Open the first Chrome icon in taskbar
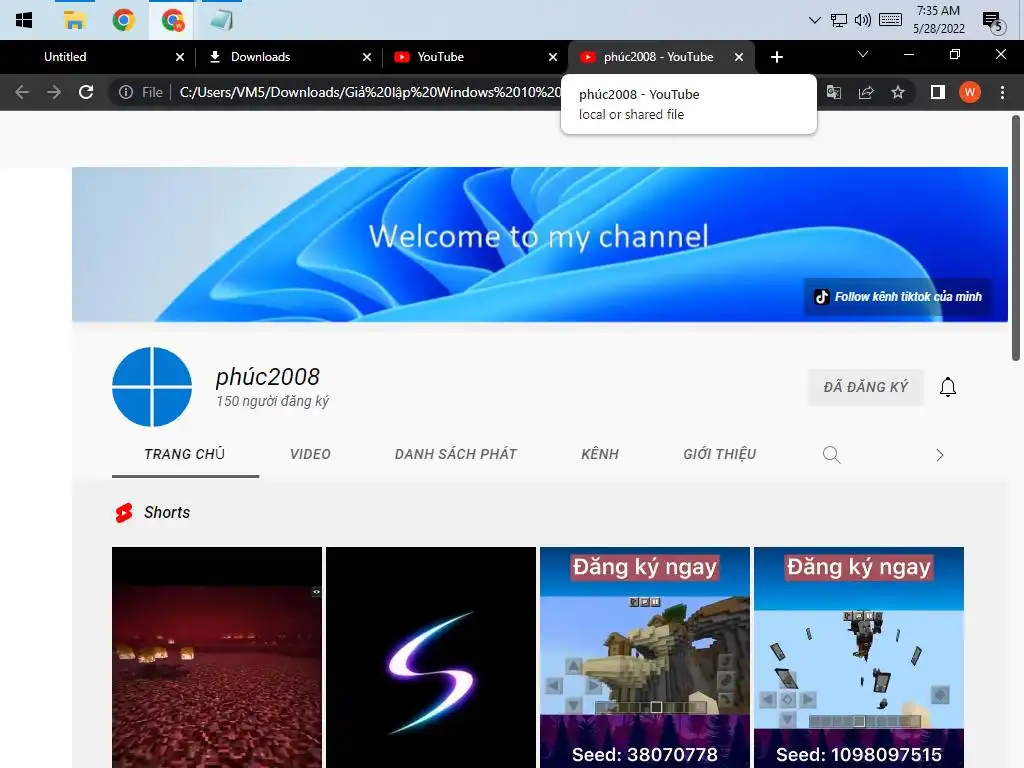 [123, 20]
